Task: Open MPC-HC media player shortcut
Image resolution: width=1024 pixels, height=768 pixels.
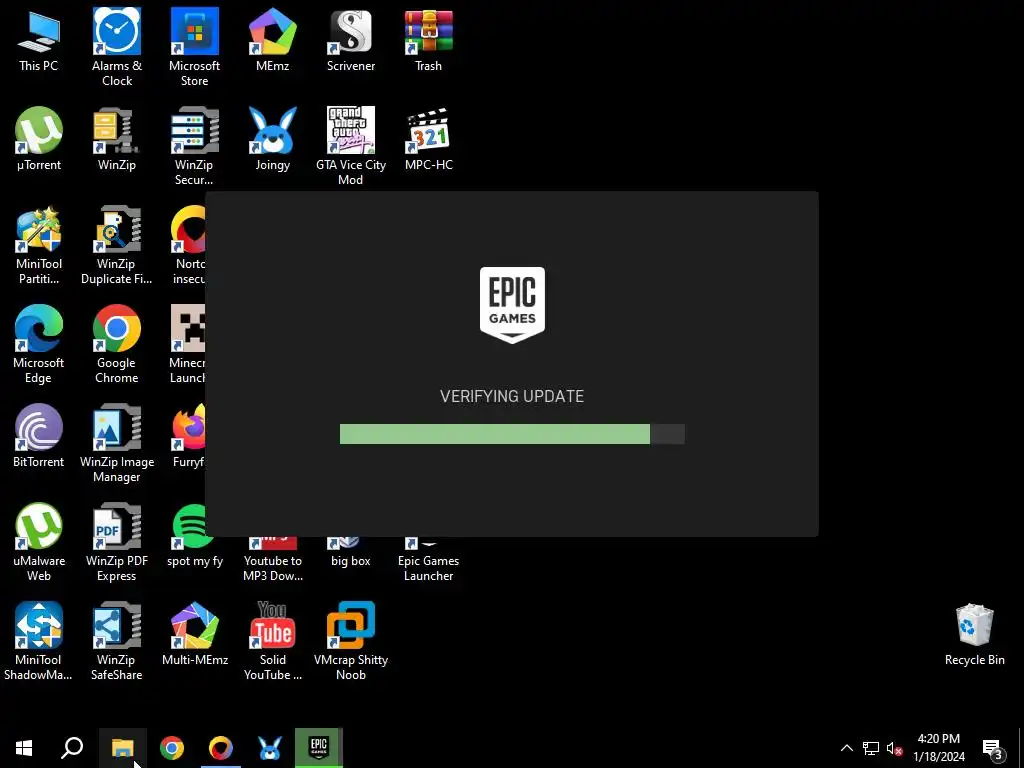Action: click(428, 139)
